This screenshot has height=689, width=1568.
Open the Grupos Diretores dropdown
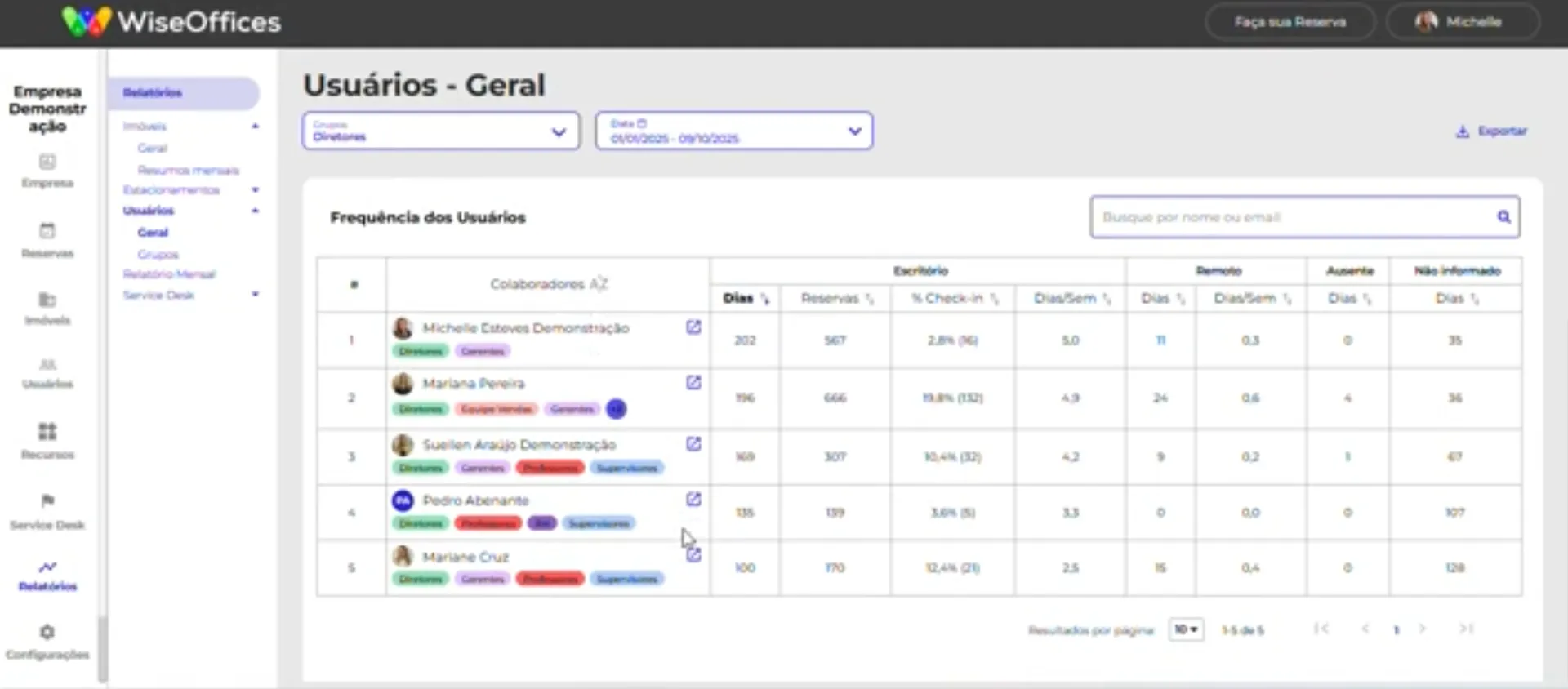pyautogui.click(x=441, y=131)
